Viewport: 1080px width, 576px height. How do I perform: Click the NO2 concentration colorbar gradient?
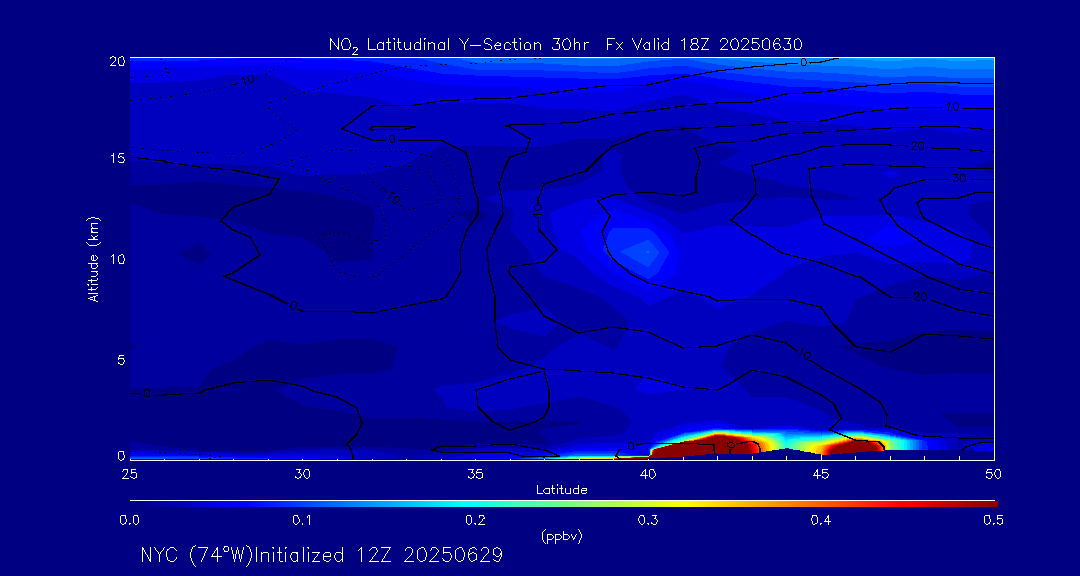click(x=563, y=504)
